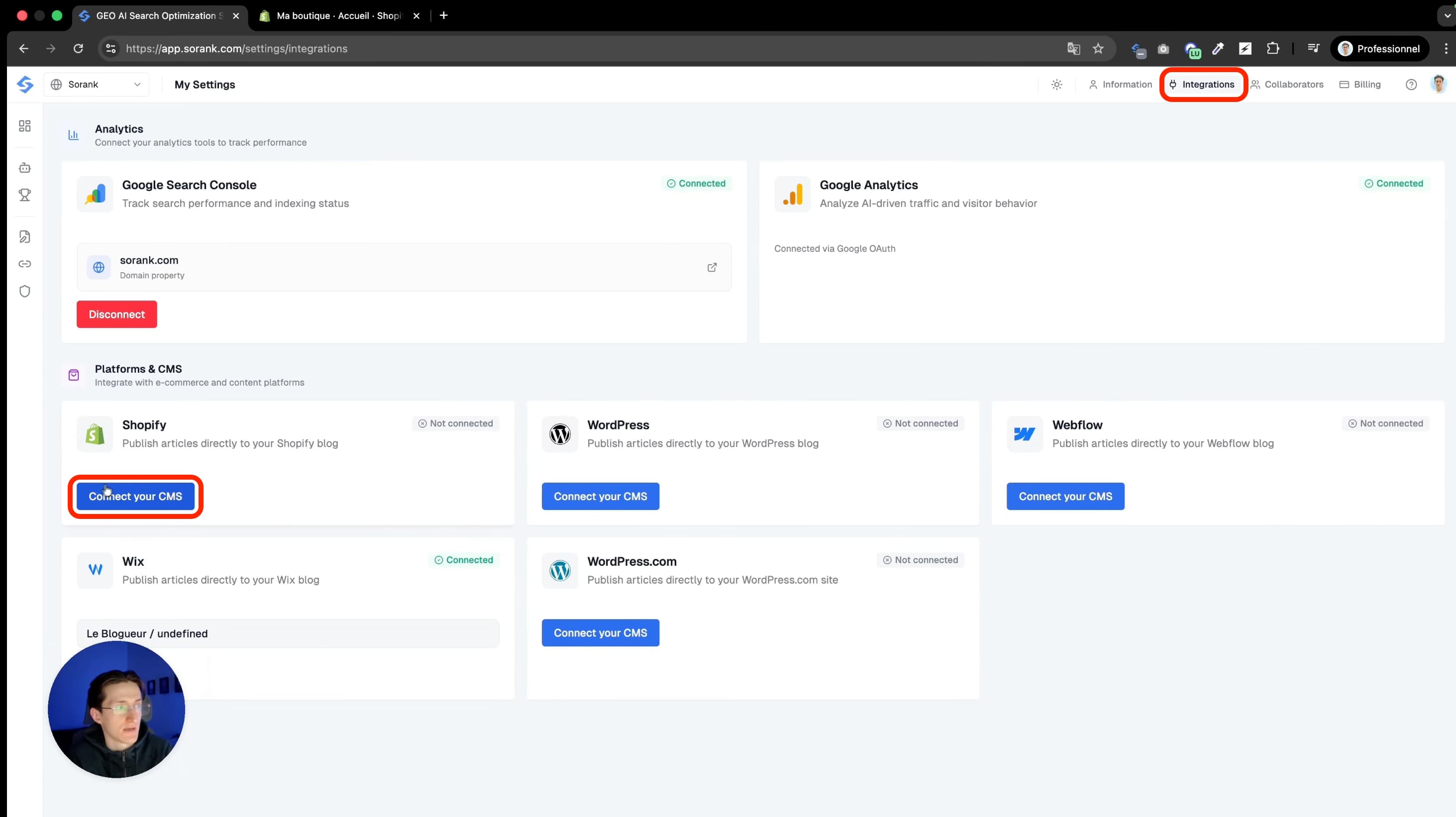Open a new browser tab
The width and height of the screenshot is (1456, 817).
point(444,15)
